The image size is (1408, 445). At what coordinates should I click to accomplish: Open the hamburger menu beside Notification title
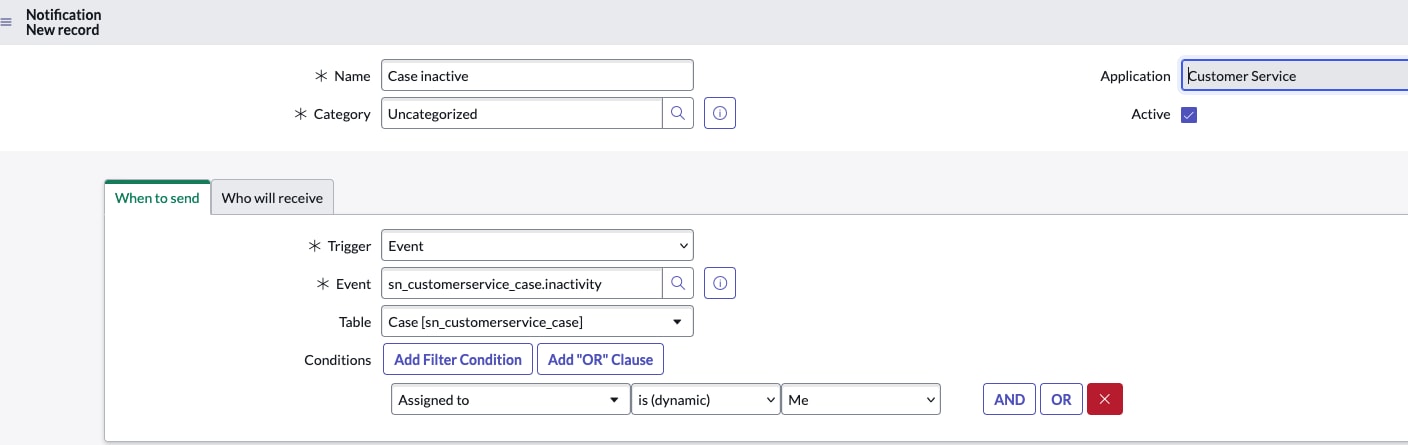[x=7, y=22]
